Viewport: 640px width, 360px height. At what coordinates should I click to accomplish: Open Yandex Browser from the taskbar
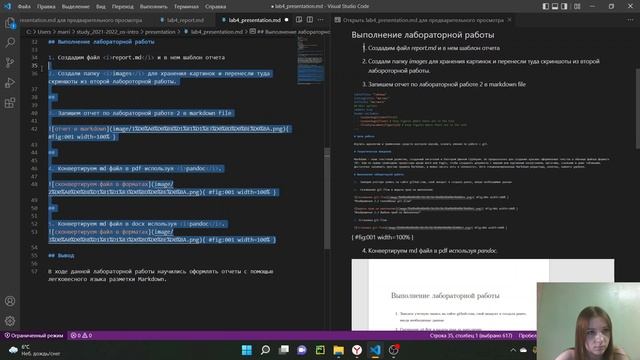(x=357, y=350)
